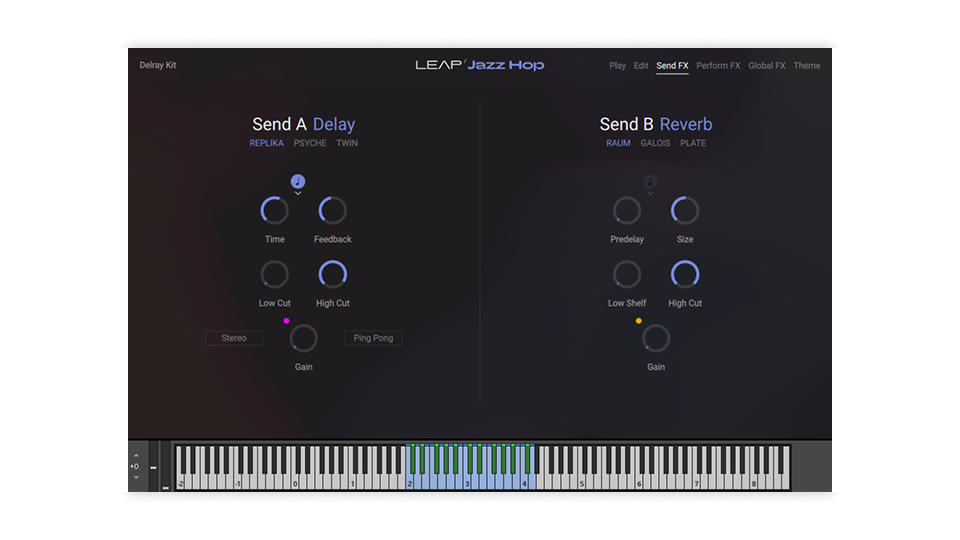This screenshot has height=540, width=960.
Task: Open the Global FX tab
Action: 767,66
